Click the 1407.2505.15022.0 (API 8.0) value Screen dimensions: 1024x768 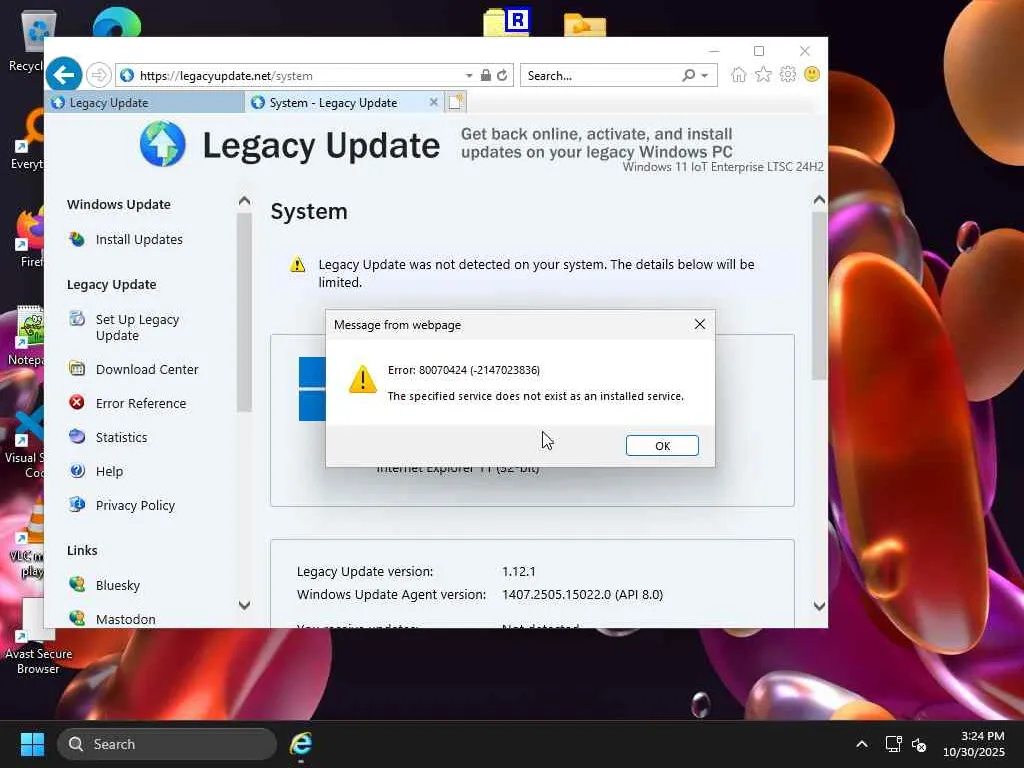(x=582, y=594)
